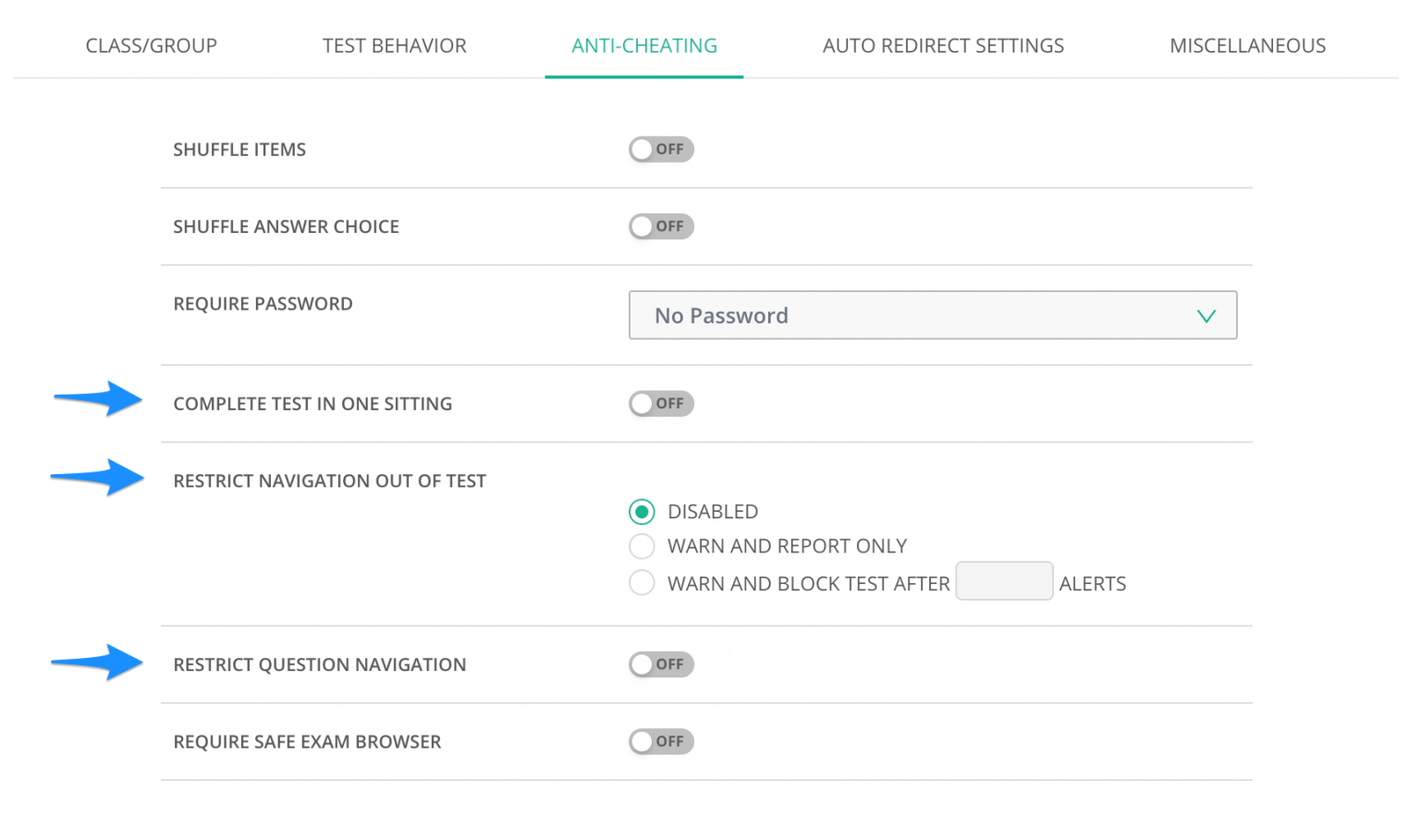Toggle Restrict Question Navigation switch
The width and height of the screenshot is (1420, 840).
661,664
